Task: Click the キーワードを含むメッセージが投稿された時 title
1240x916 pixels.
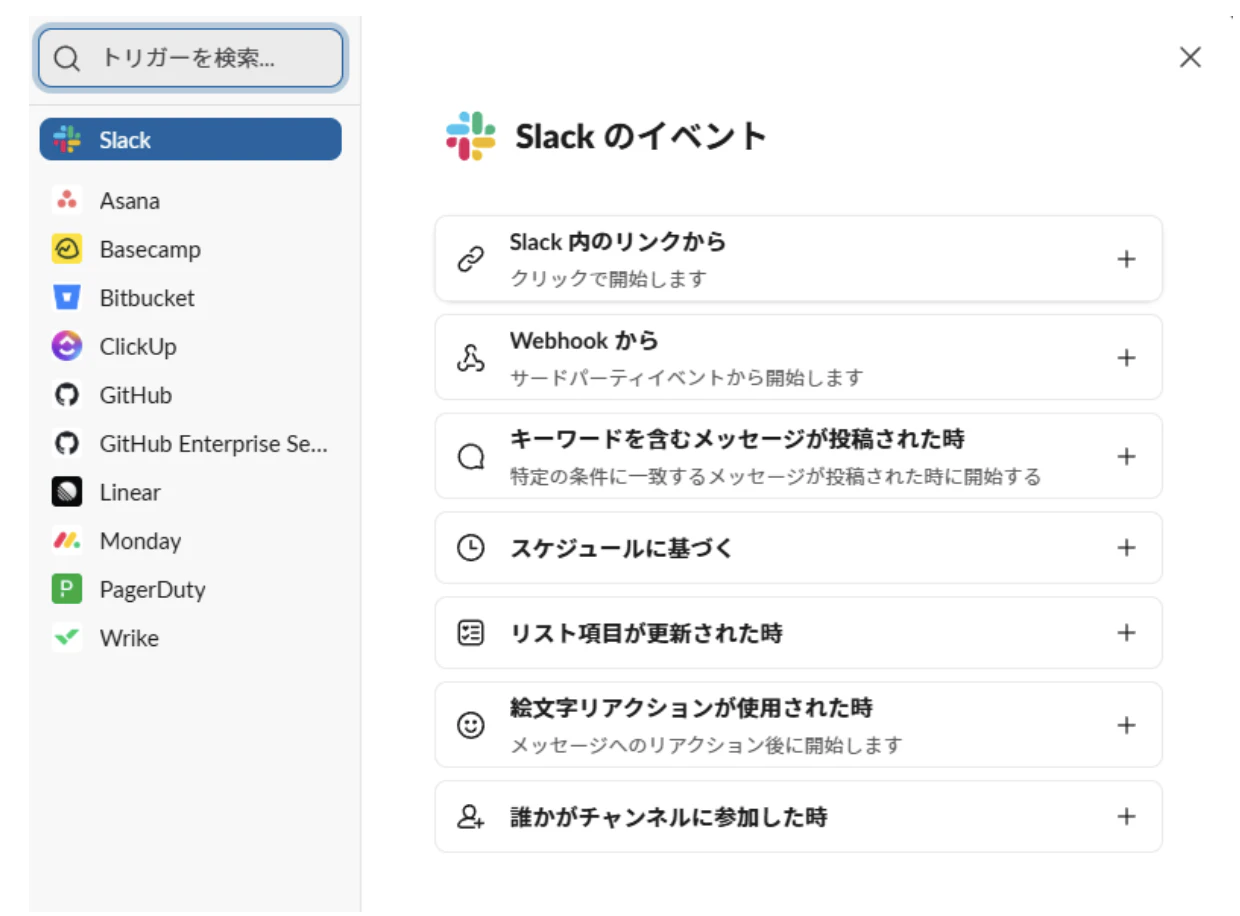Action: 737,439
